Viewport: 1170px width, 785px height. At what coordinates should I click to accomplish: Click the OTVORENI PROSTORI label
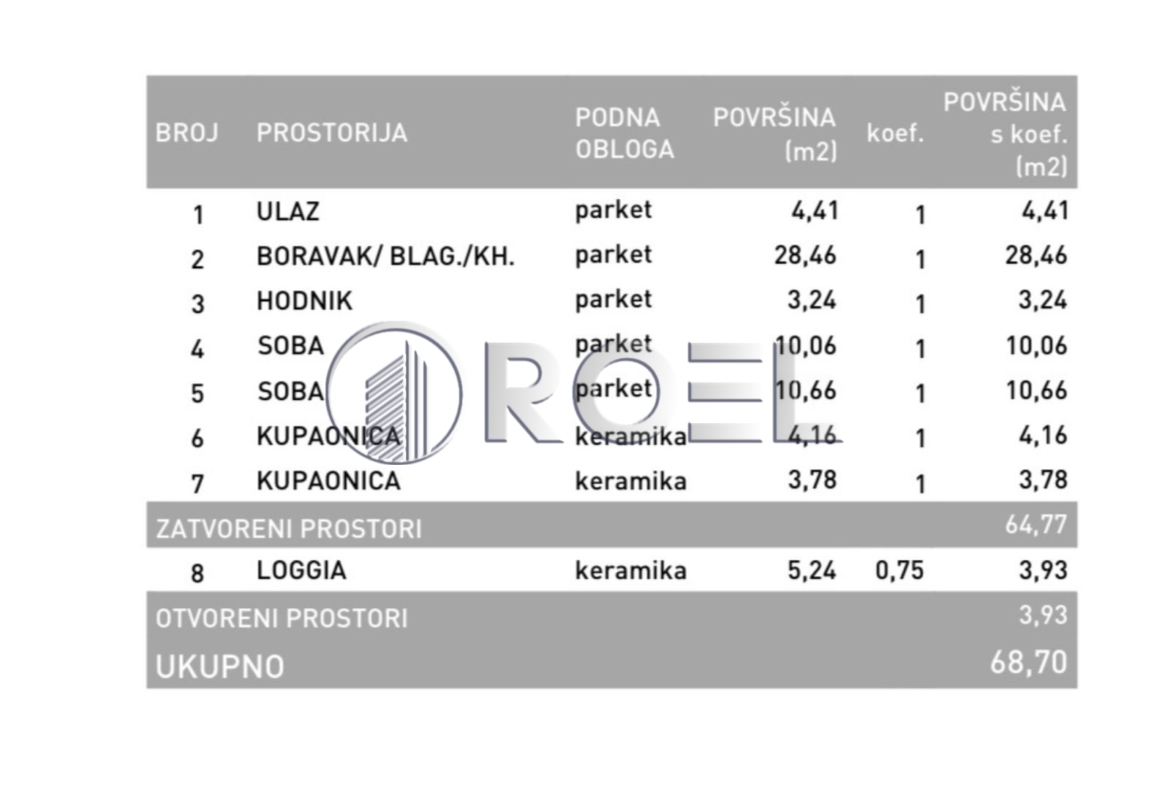[x=282, y=618]
